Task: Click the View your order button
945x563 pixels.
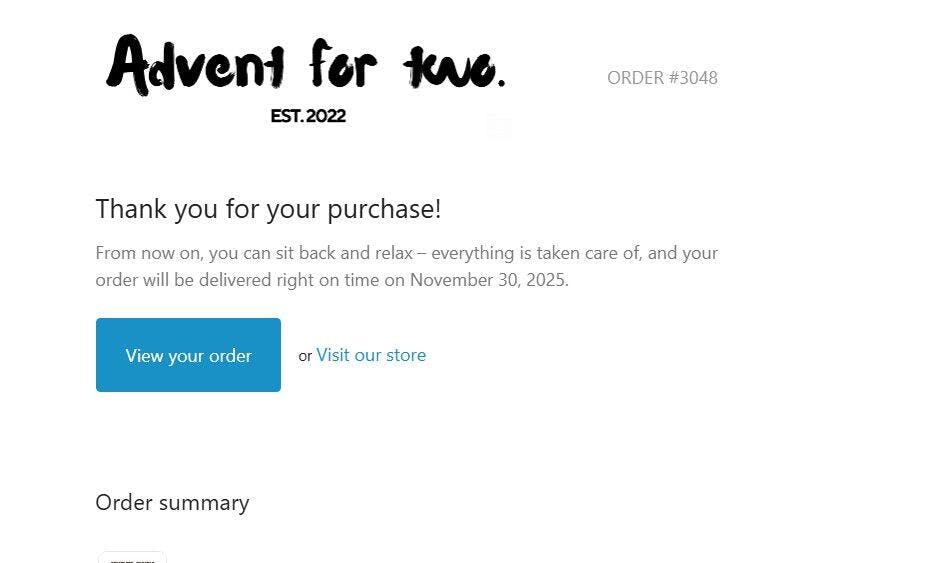Action: 188,355
